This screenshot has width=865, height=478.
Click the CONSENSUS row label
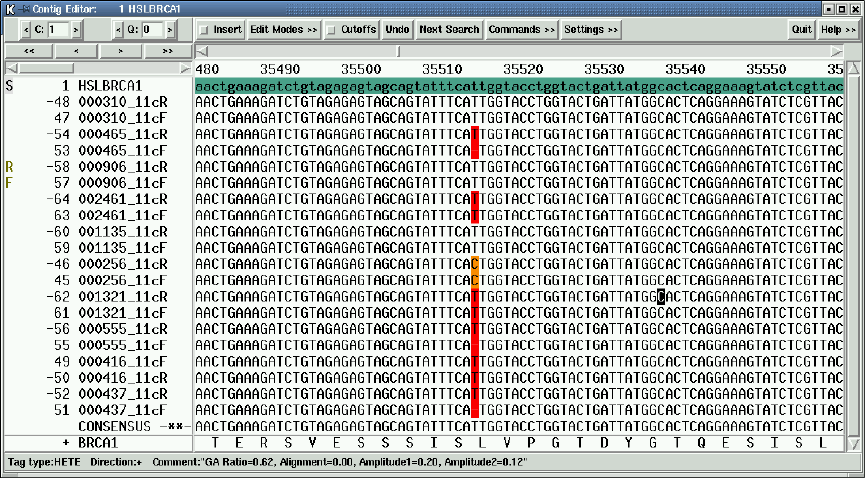(114, 426)
